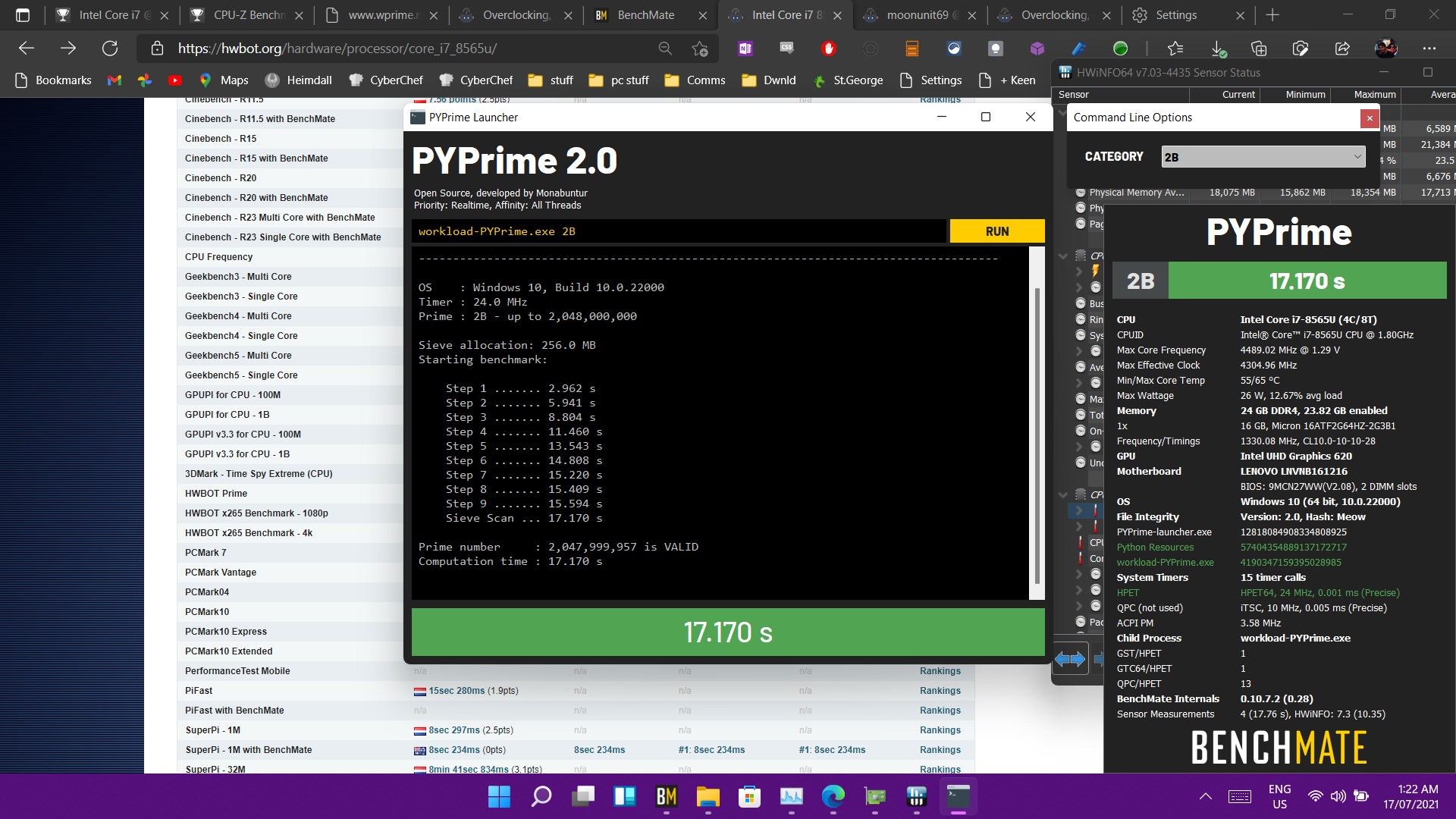Open the OneNote web clipper extension
The image size is (1456, 819).
click(745, 49)
